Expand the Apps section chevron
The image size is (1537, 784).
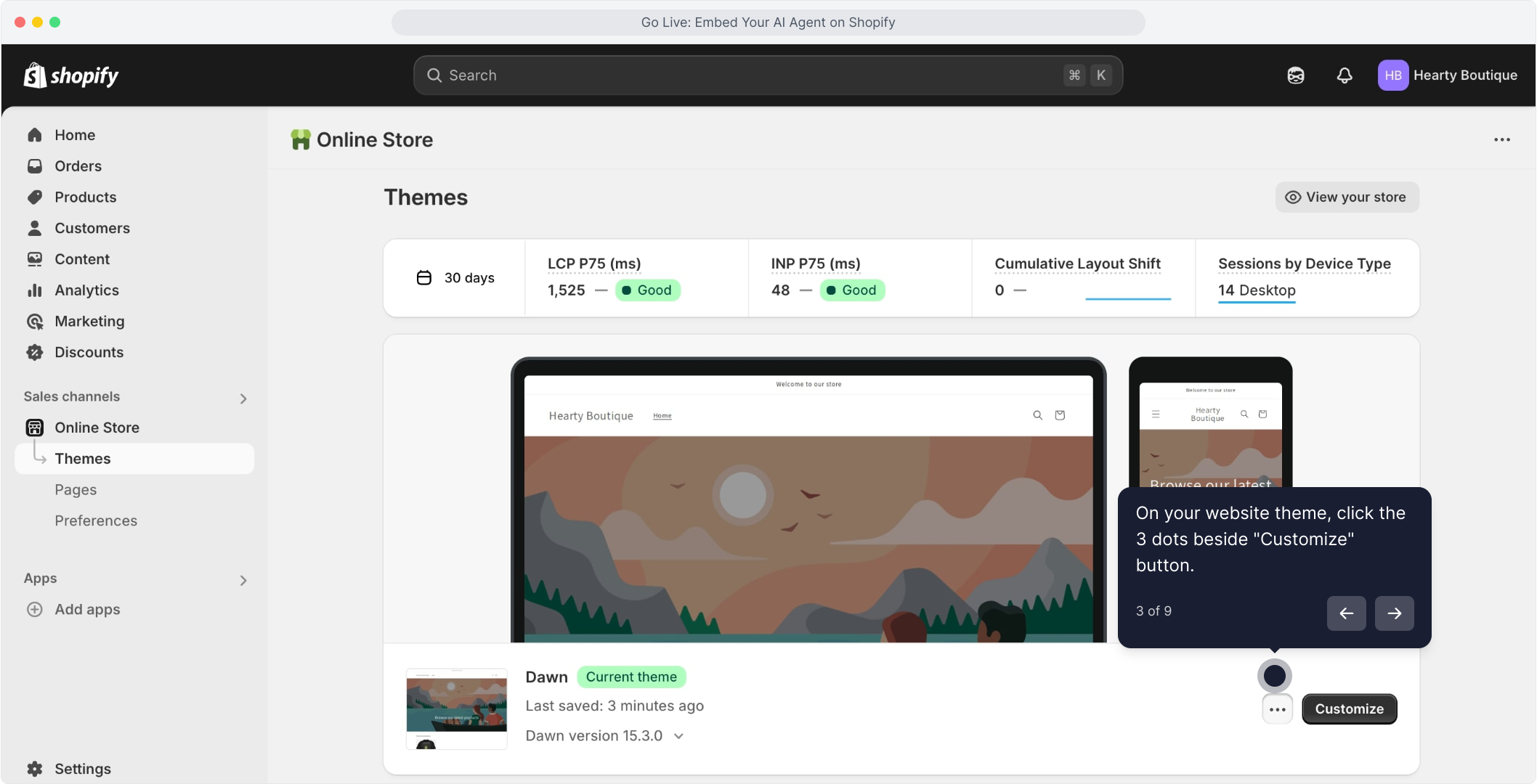243,581
